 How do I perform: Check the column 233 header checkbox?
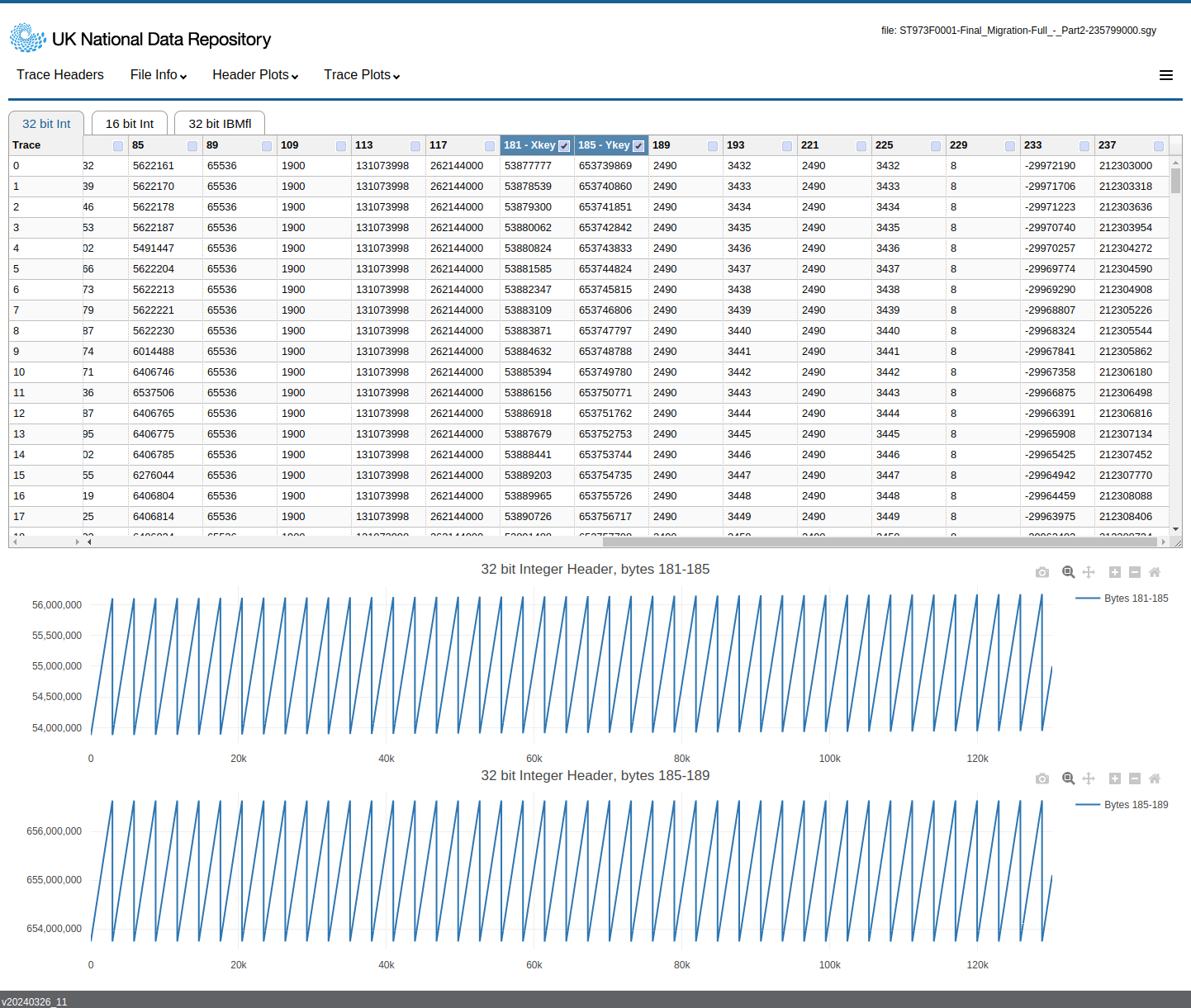1084,146
